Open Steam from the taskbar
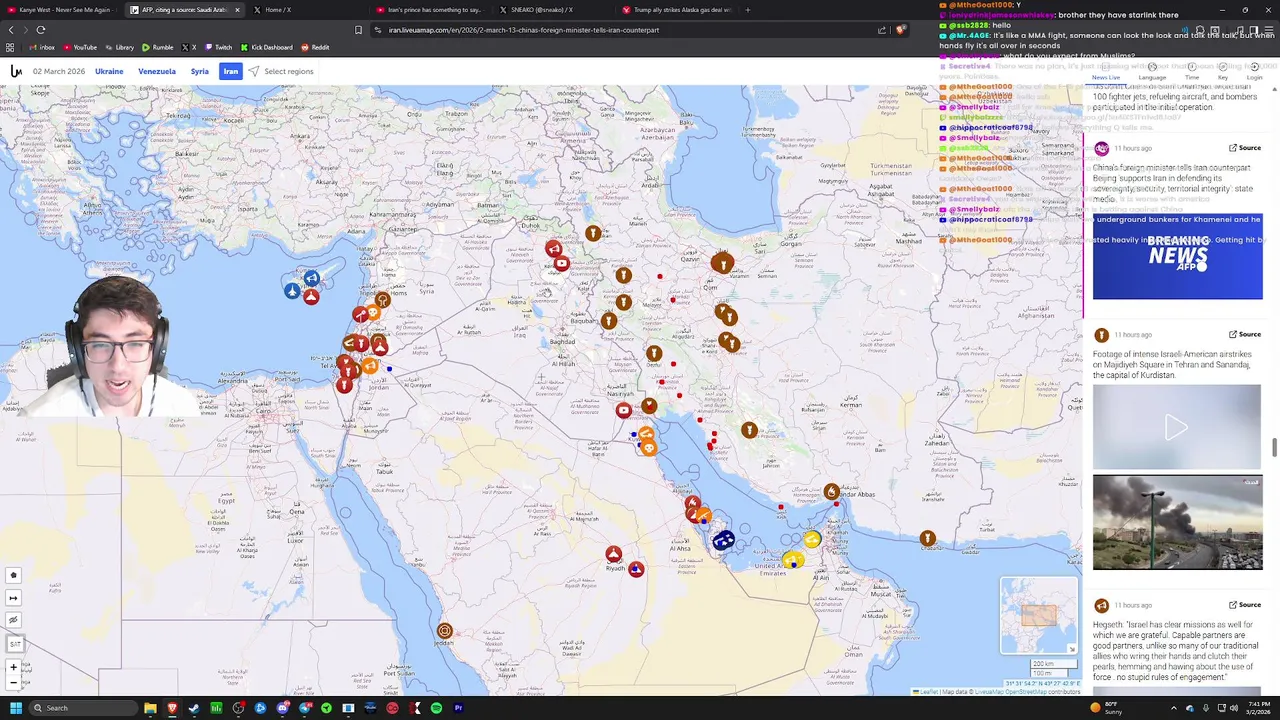 [194, 708]
